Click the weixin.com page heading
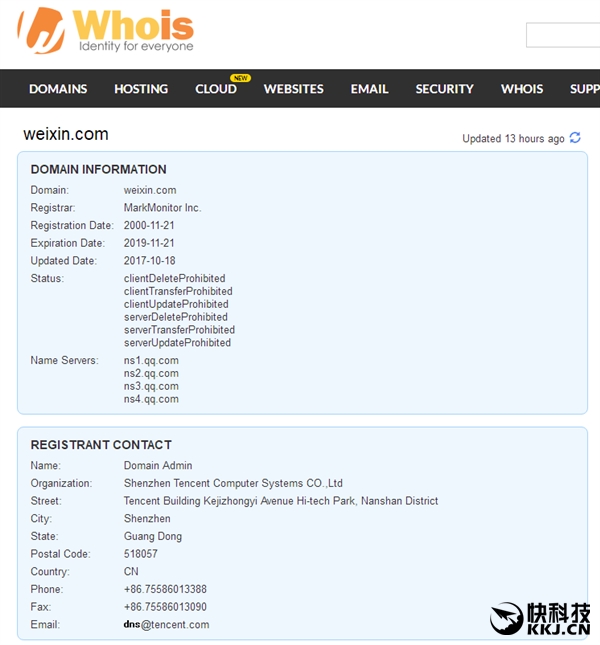This screenshot has height=645, width=600. click(x=66, y=134)
